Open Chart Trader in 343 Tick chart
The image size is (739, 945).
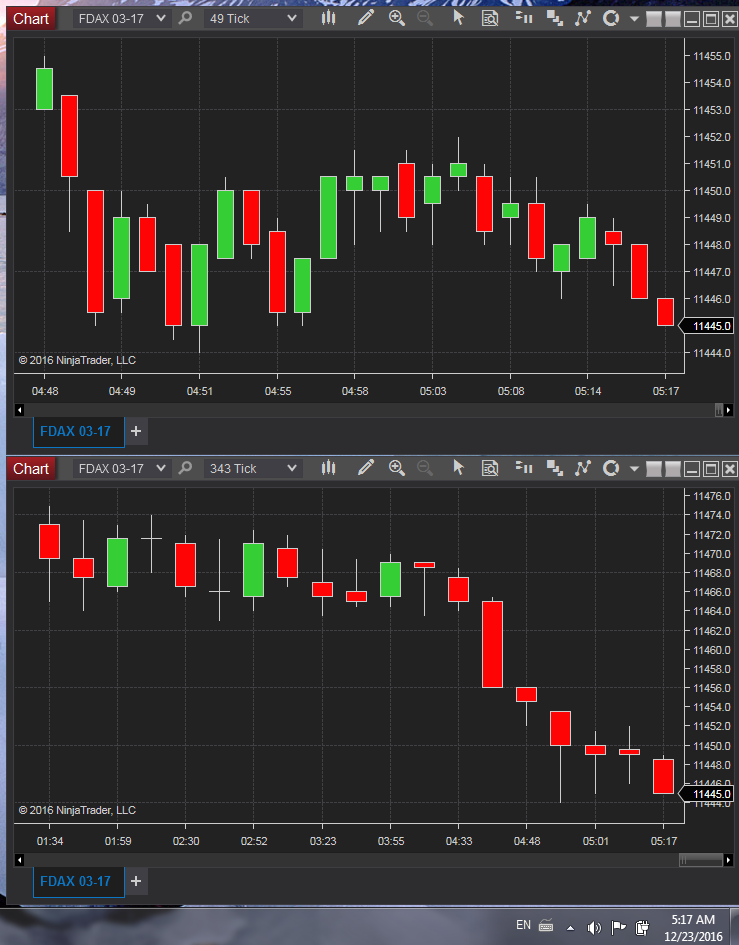(x=524, y=468)
